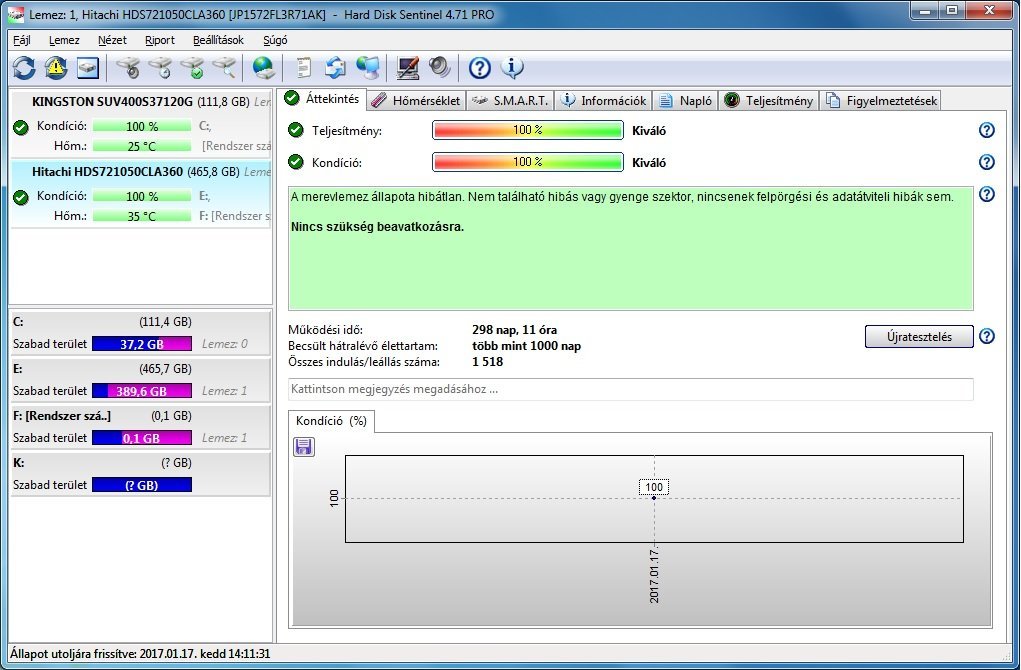Click the '298 nap, 11 óra' value
This screenshot has width=1021, height=670.
click(514, 330)
